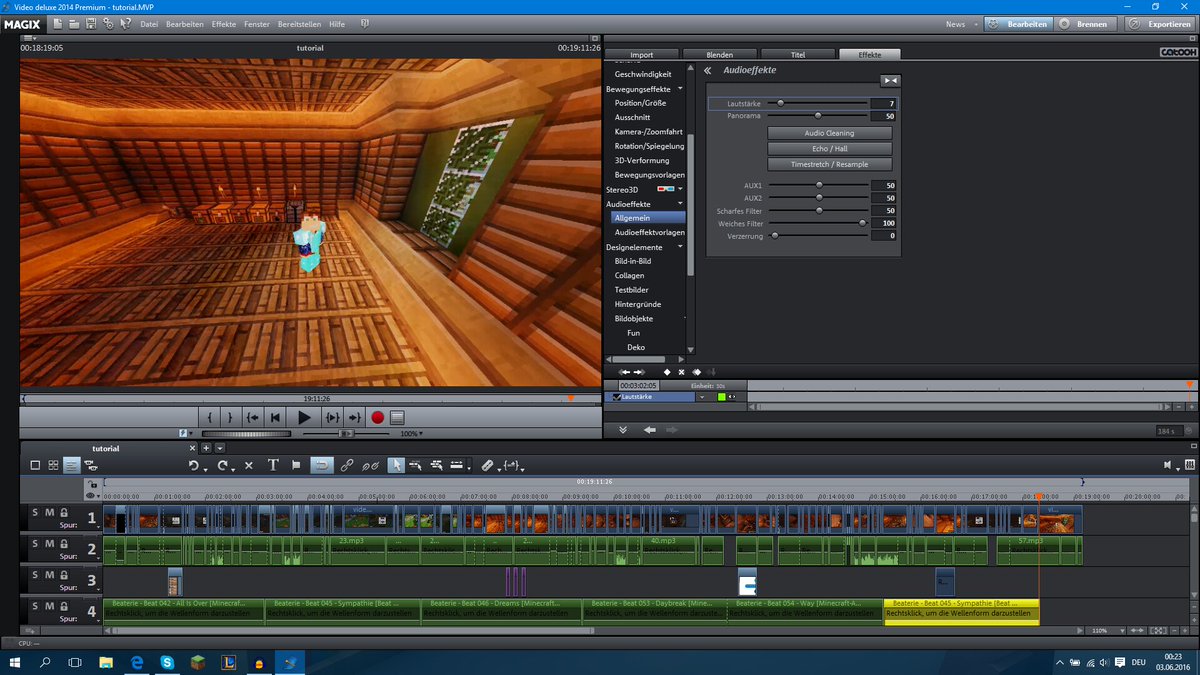
Task: Open the Effekte menu
Action: [224, 23]
